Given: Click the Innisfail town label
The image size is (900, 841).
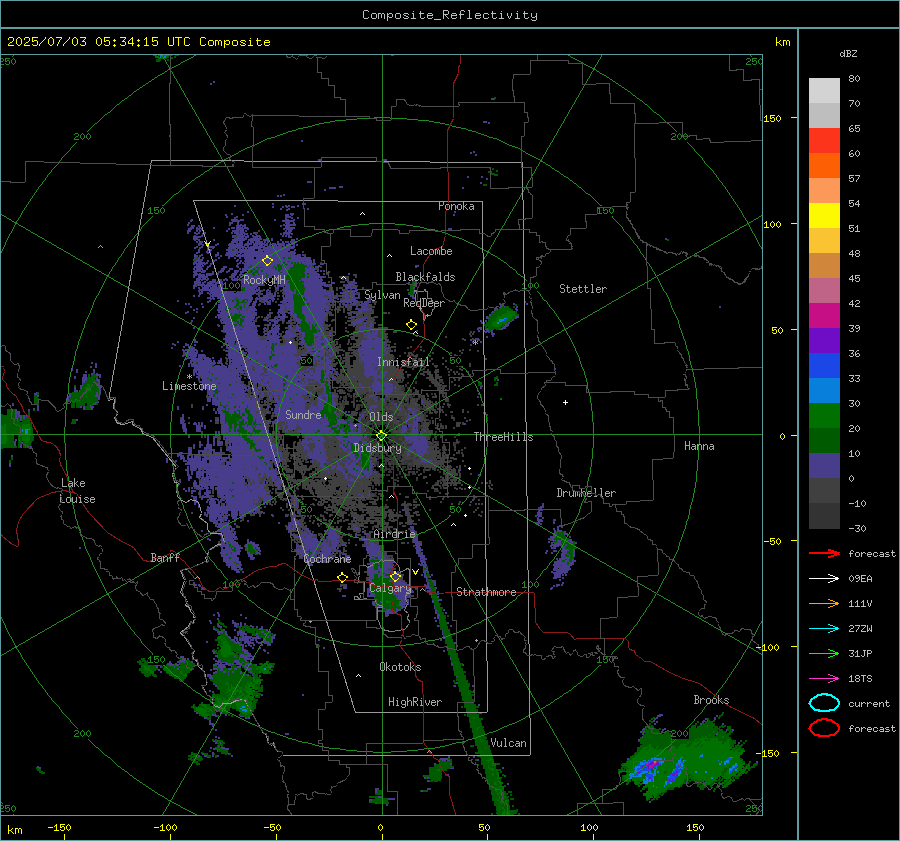Looking at the screenshot, I should 403,362.
